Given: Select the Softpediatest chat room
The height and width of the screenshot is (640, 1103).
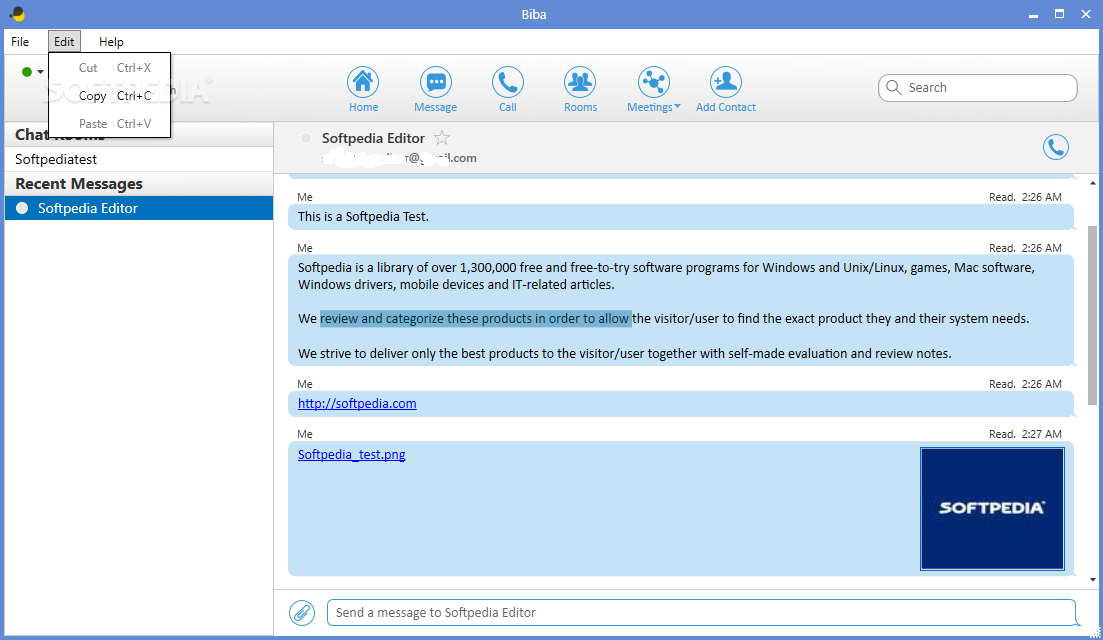Looking at the screenshot, I should click(x=139, y=159).
